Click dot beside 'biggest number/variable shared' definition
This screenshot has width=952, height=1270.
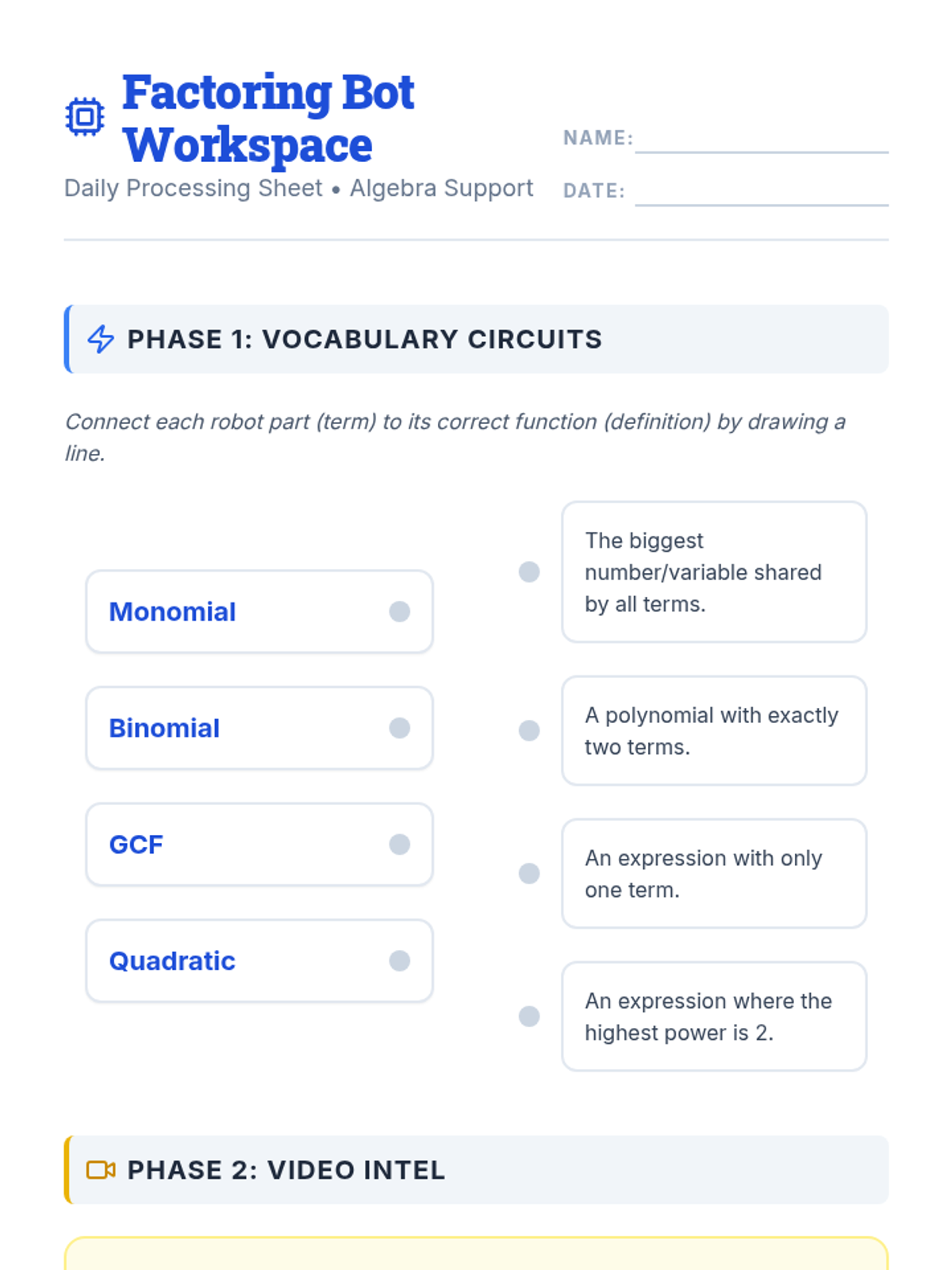click(x=529, y=572)
